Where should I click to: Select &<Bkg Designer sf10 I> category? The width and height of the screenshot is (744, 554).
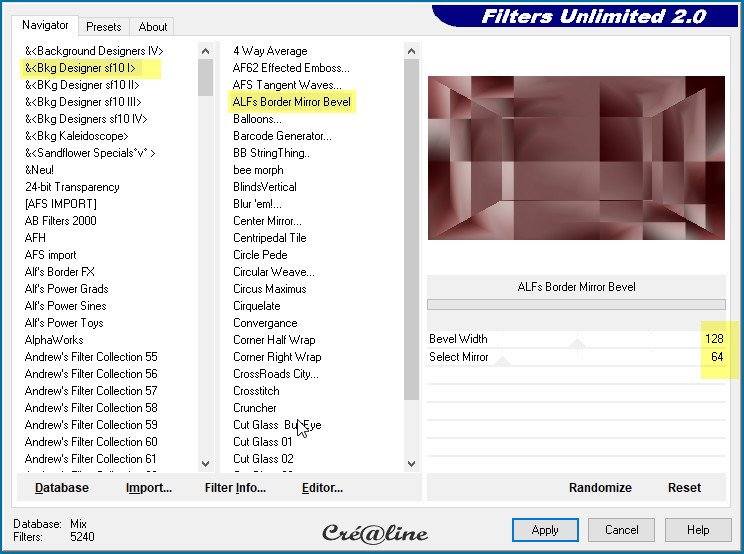80,68
